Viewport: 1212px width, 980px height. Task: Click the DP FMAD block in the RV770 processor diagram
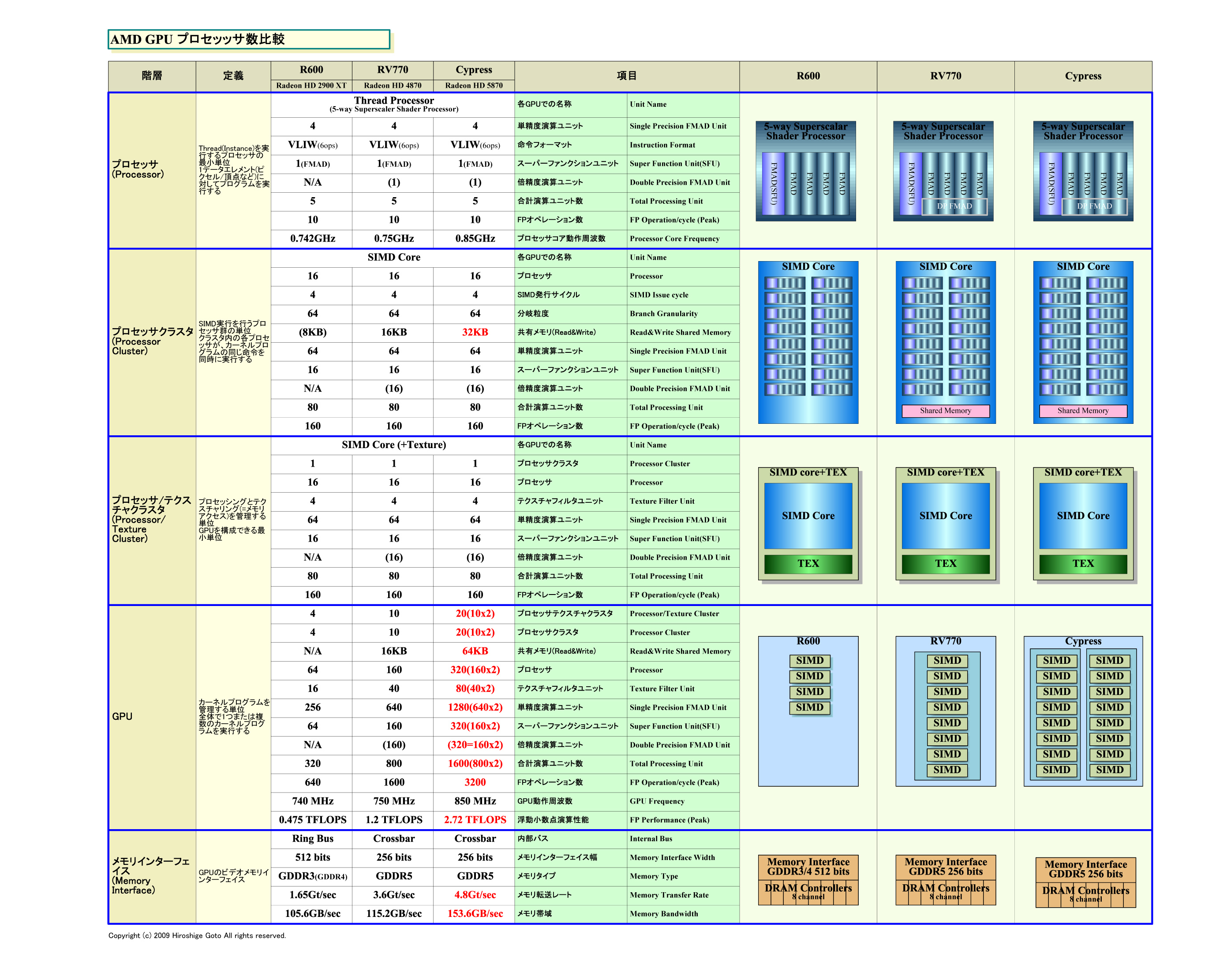(954, 206)
